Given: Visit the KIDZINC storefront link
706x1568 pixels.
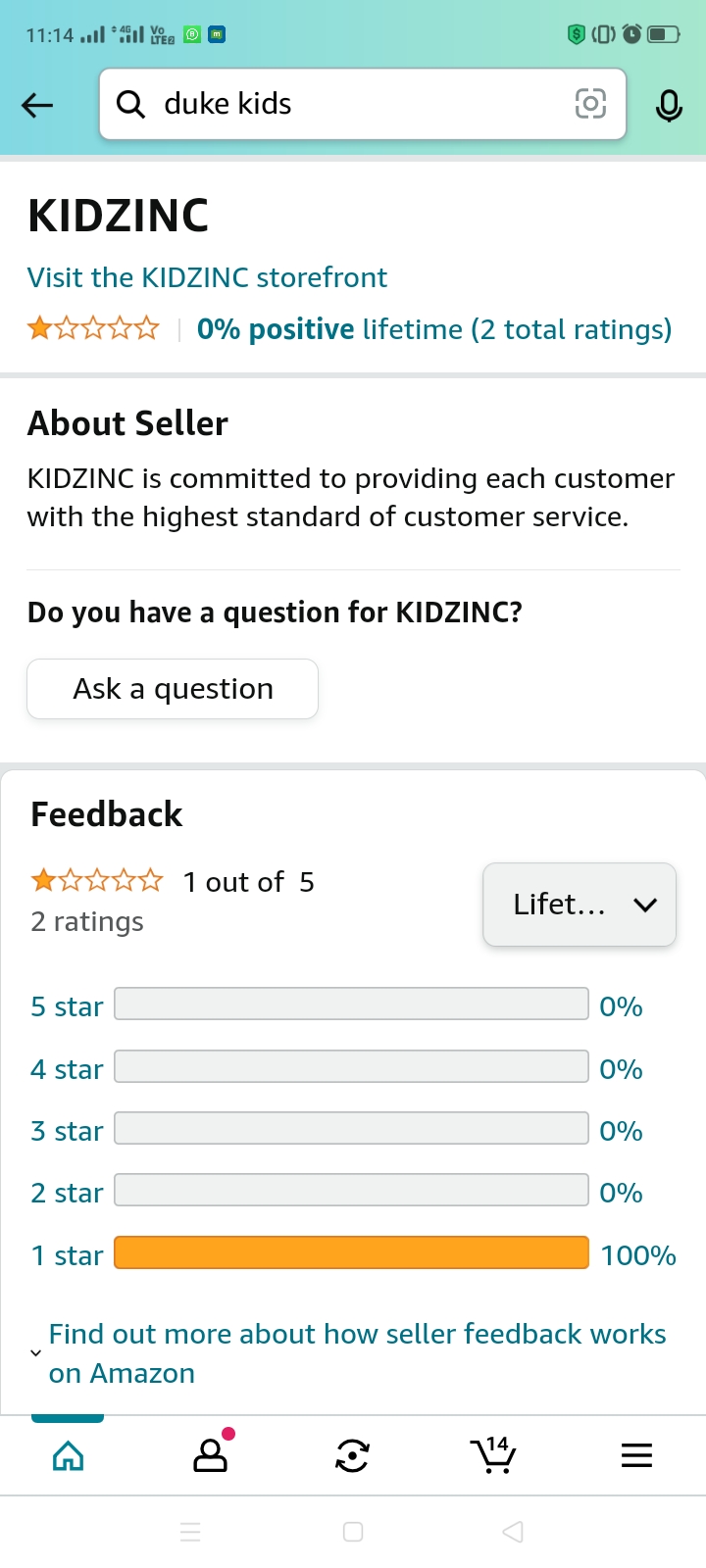Looking at the screenshot, I should [207, 277].
